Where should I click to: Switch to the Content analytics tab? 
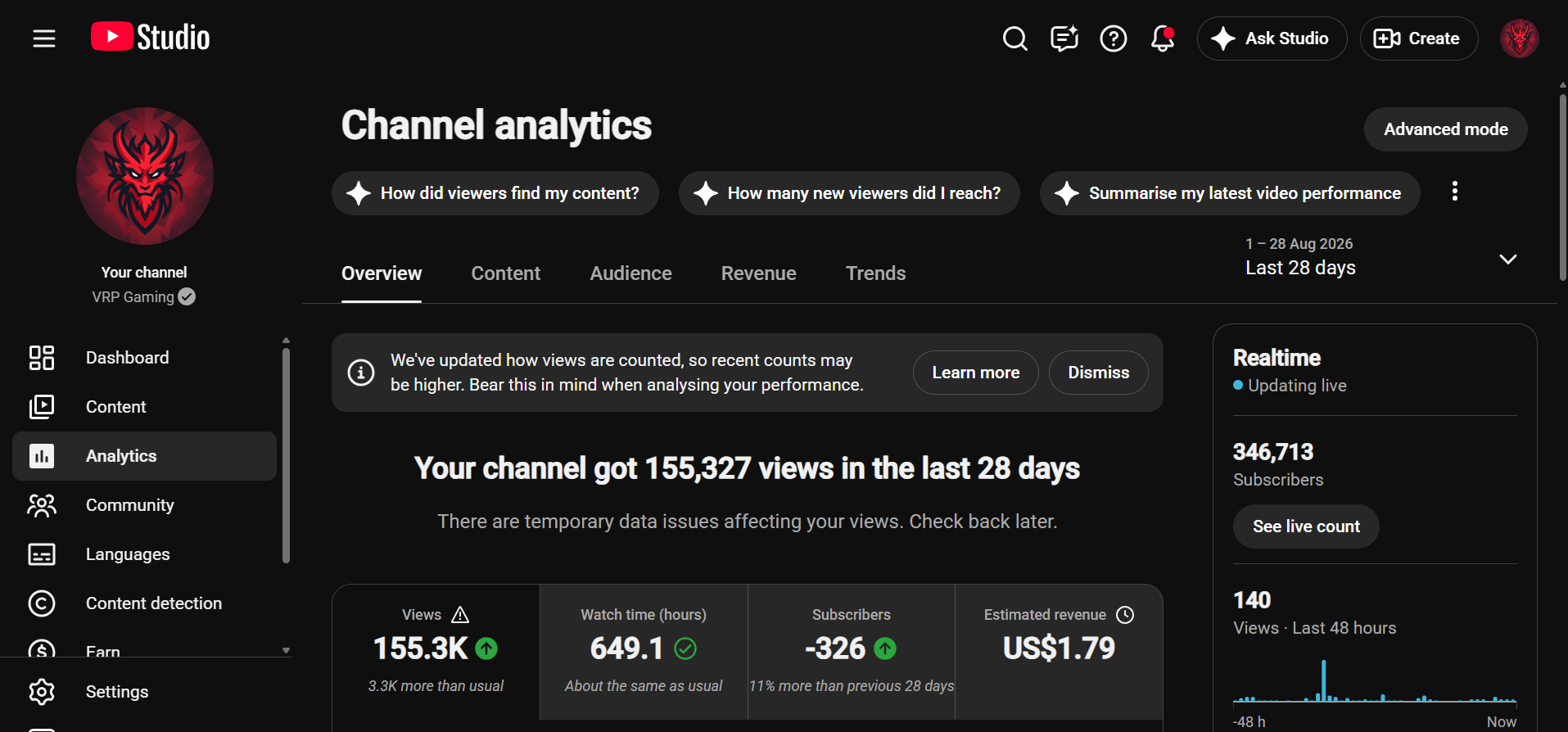[506, 273]
